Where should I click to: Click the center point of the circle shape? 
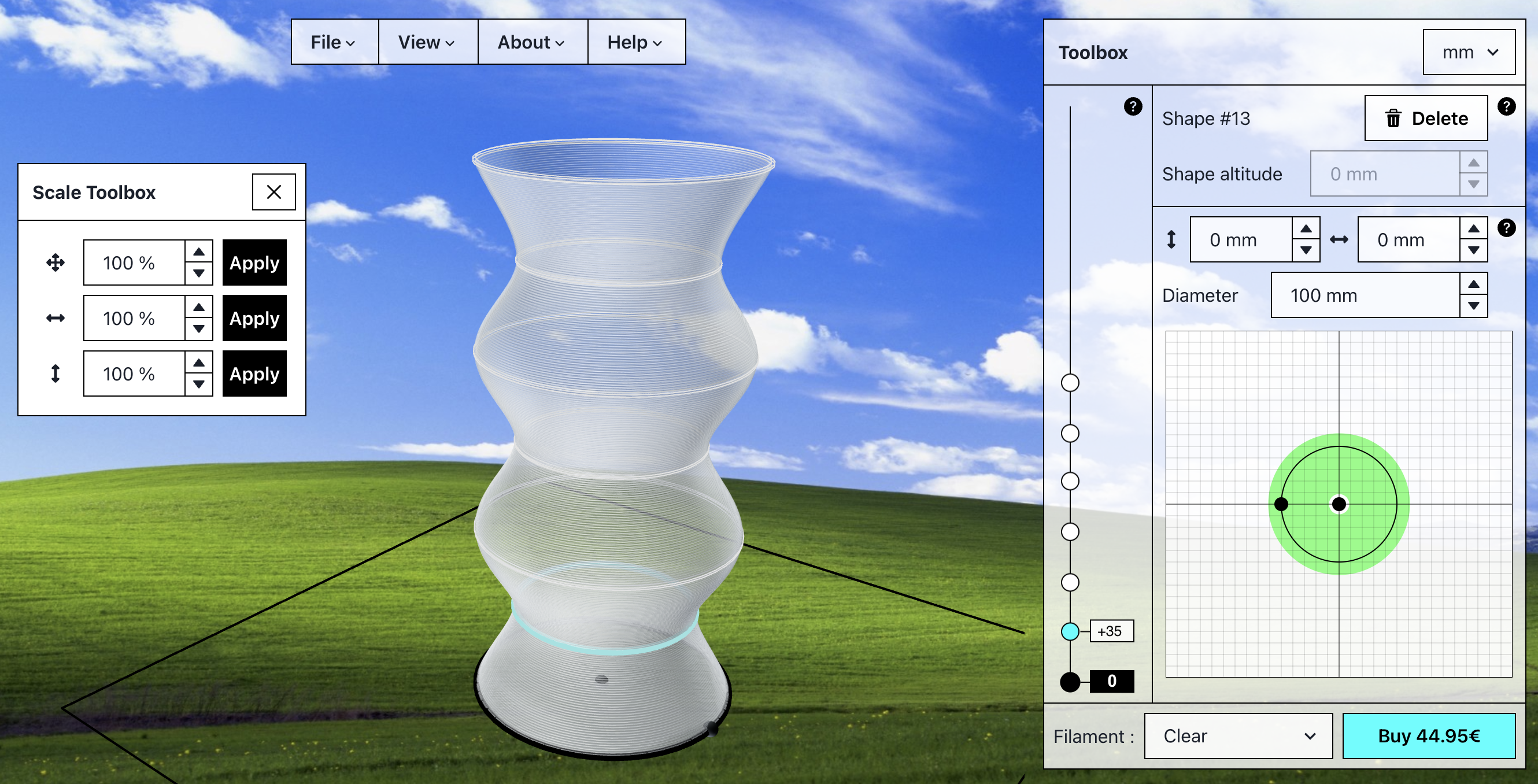(x=1339, y=505)
